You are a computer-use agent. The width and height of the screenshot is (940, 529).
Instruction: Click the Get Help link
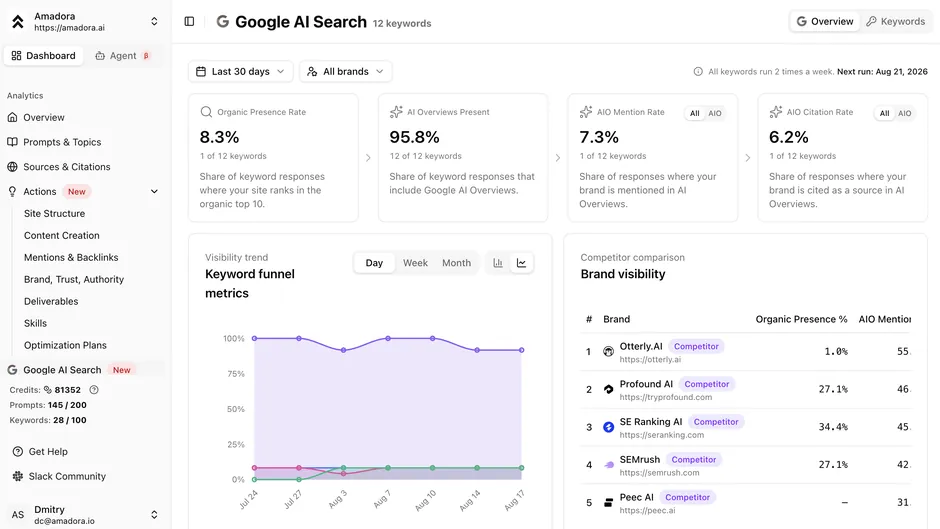(x=48, y=452)
